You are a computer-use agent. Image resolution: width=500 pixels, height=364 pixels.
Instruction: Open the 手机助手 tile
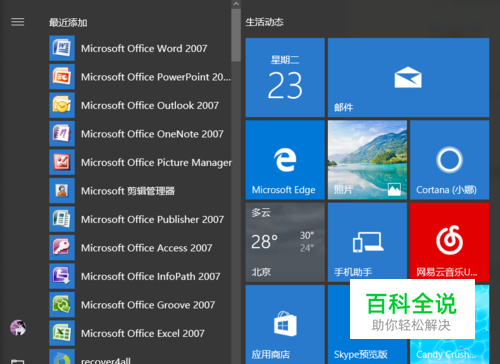367,242
